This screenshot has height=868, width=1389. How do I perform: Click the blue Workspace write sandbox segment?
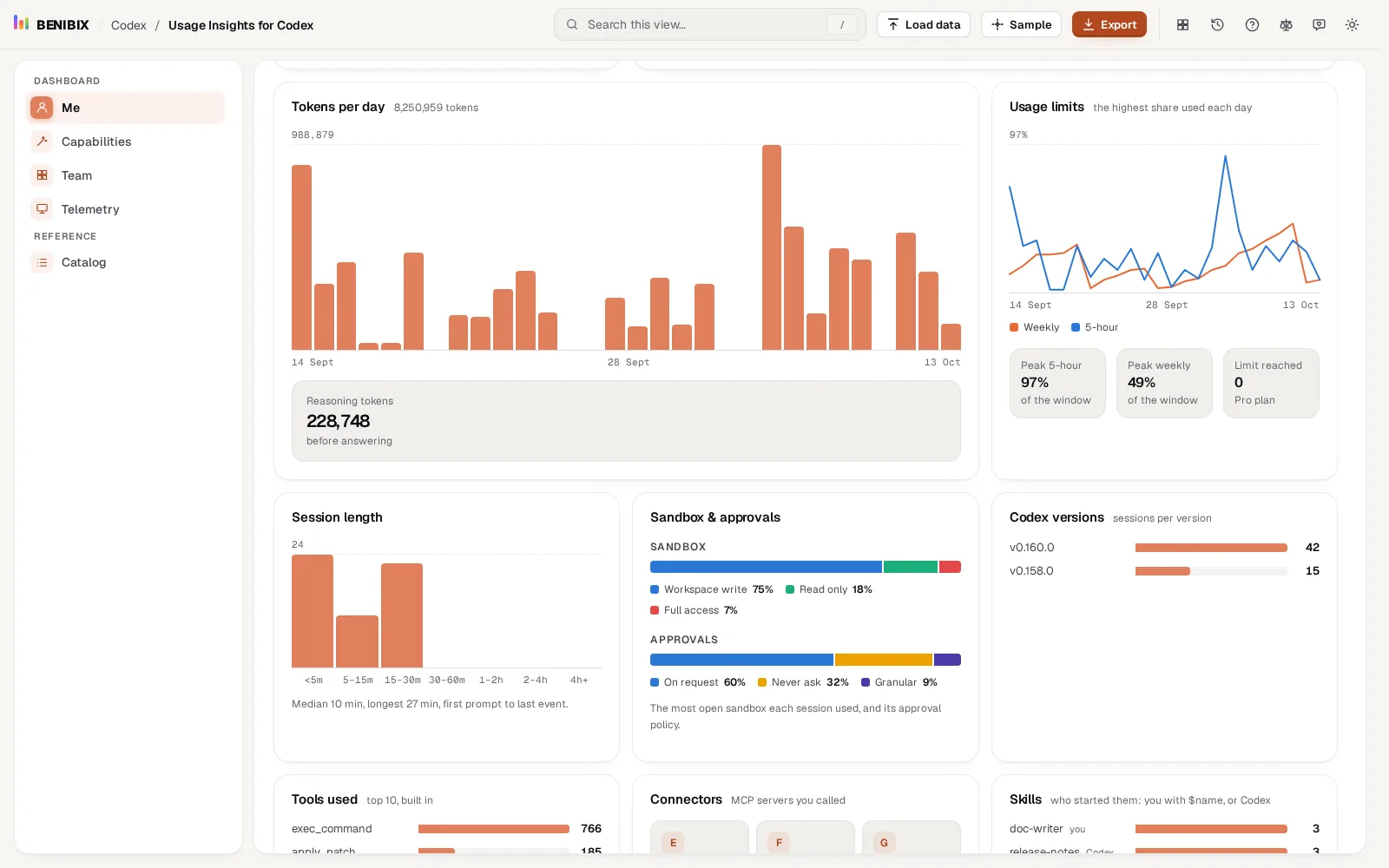click(x=766, y=567)
